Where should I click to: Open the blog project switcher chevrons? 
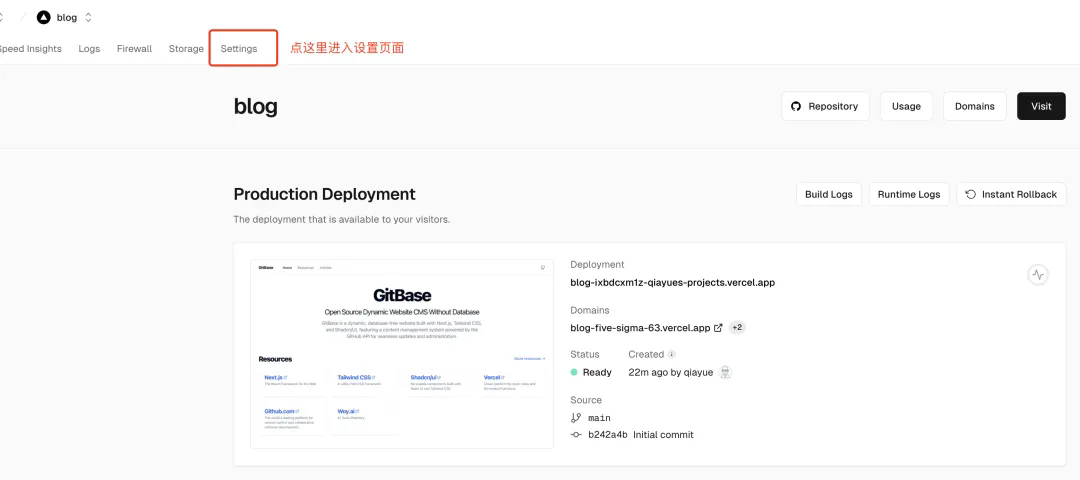(x=88, y=18)
